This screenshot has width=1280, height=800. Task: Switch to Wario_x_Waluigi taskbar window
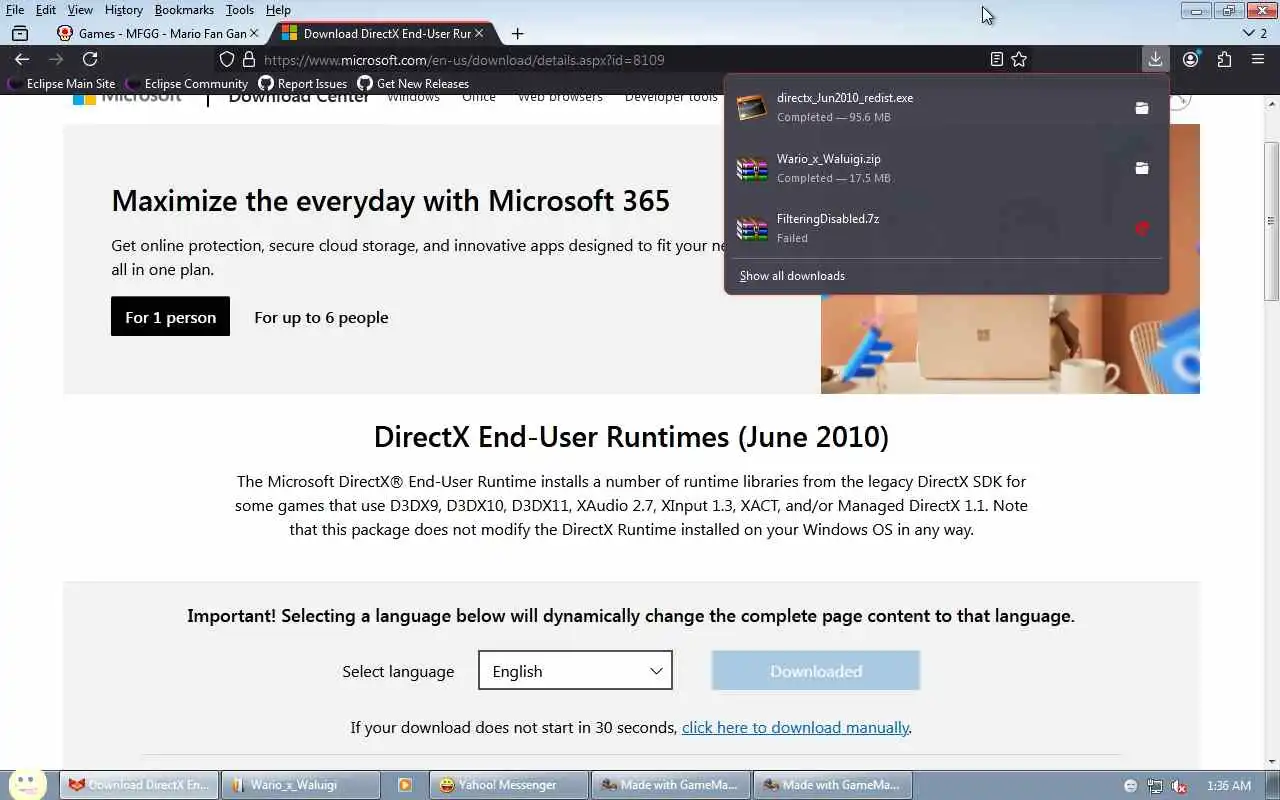point(300,785)
